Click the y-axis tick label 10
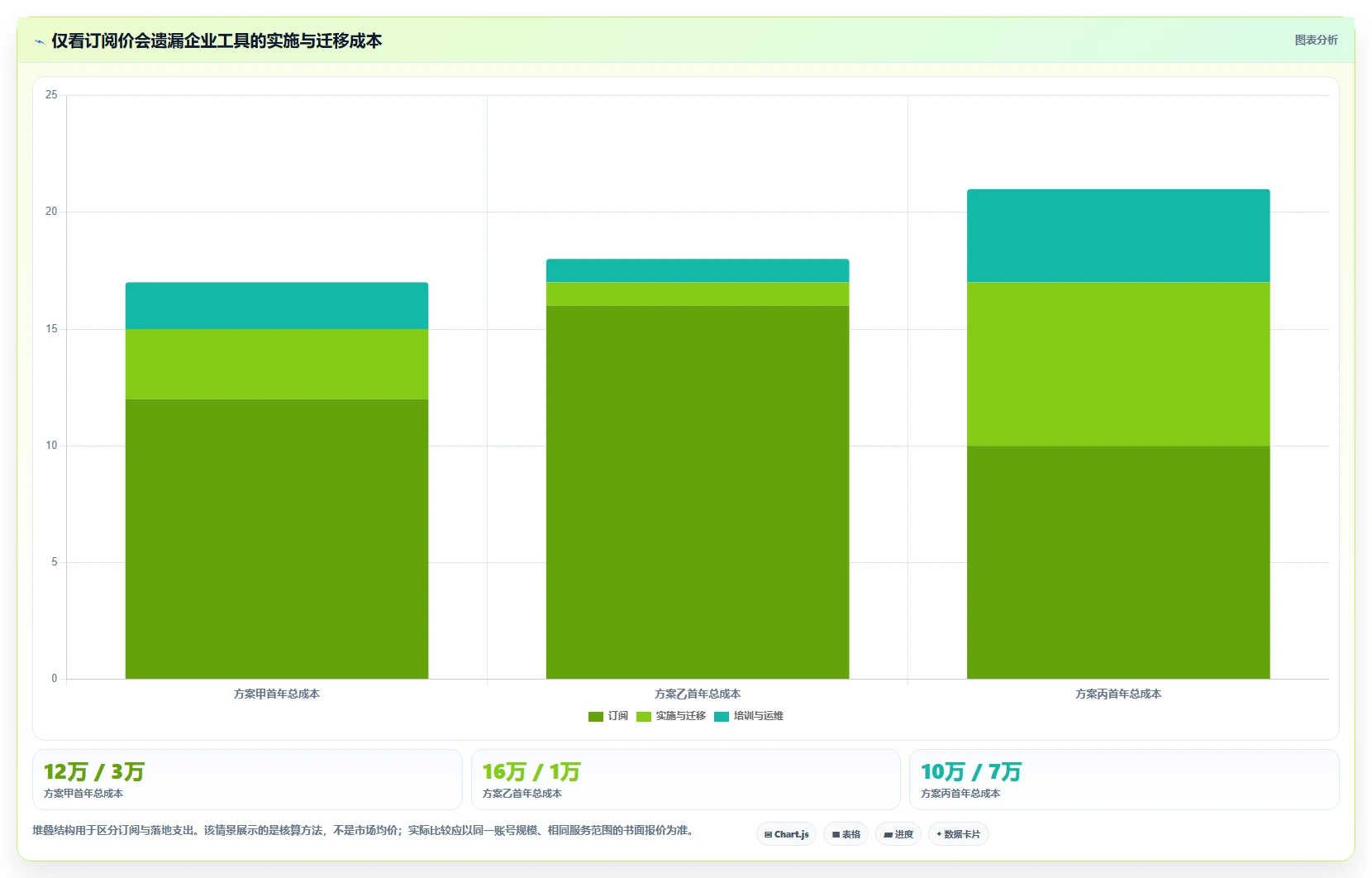The height and width of the screenshot is (878, 1372). [x=51, y=446]
